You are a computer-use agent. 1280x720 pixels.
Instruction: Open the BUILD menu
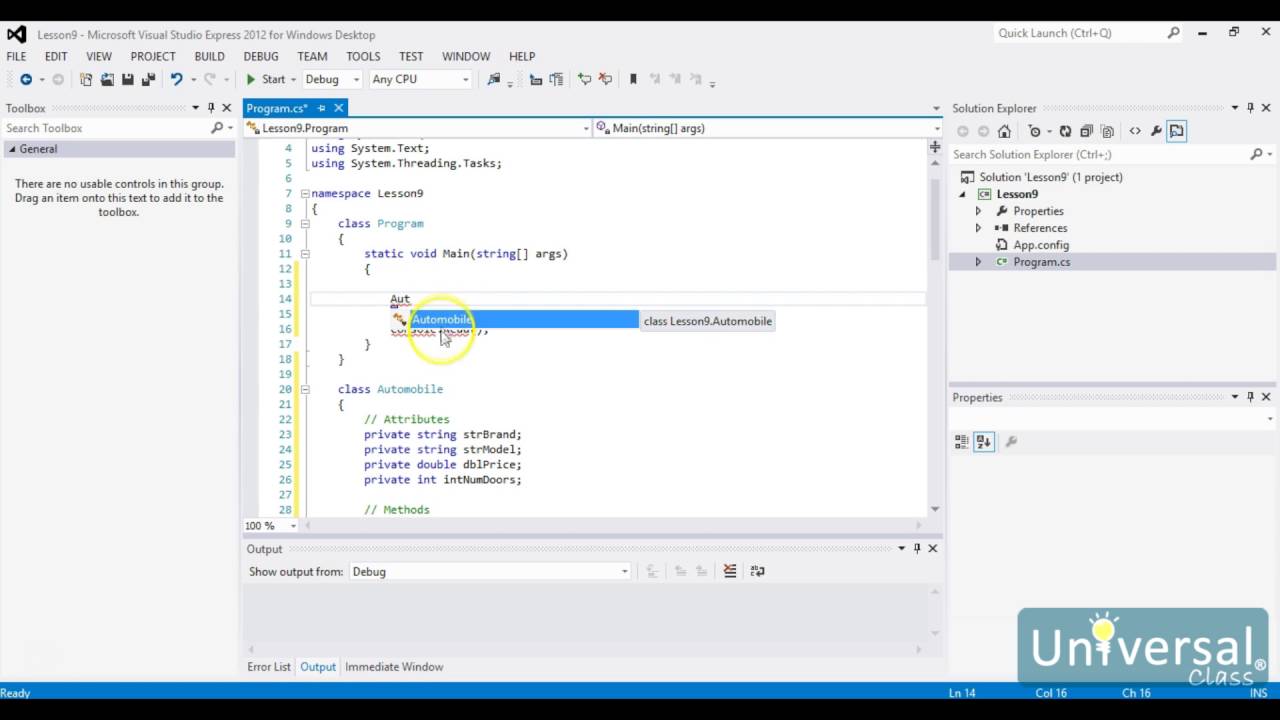point(209,56)
